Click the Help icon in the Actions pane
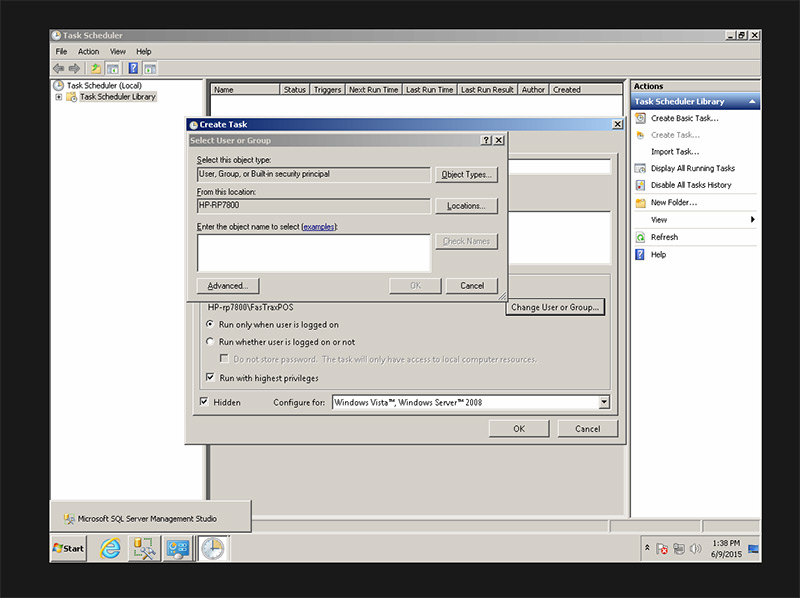 640,255
